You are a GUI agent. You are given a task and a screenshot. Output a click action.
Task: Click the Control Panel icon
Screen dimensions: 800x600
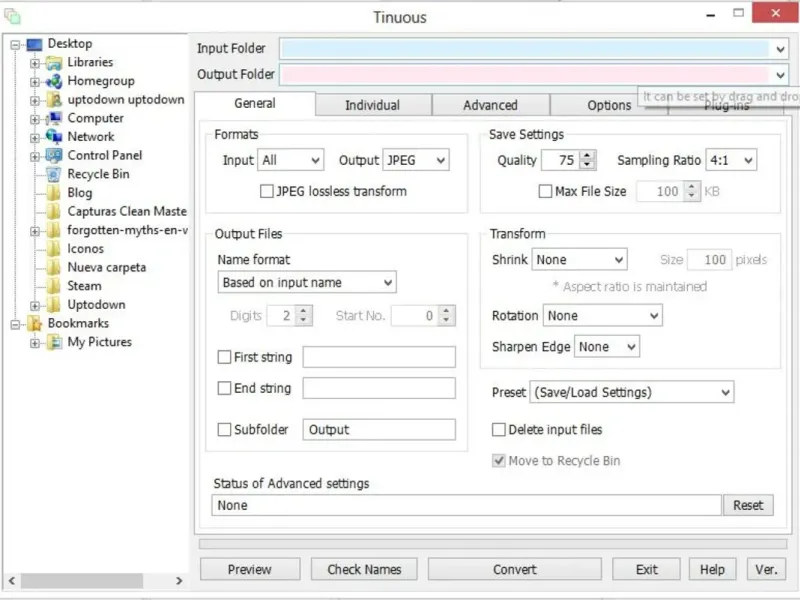point(54,156)
